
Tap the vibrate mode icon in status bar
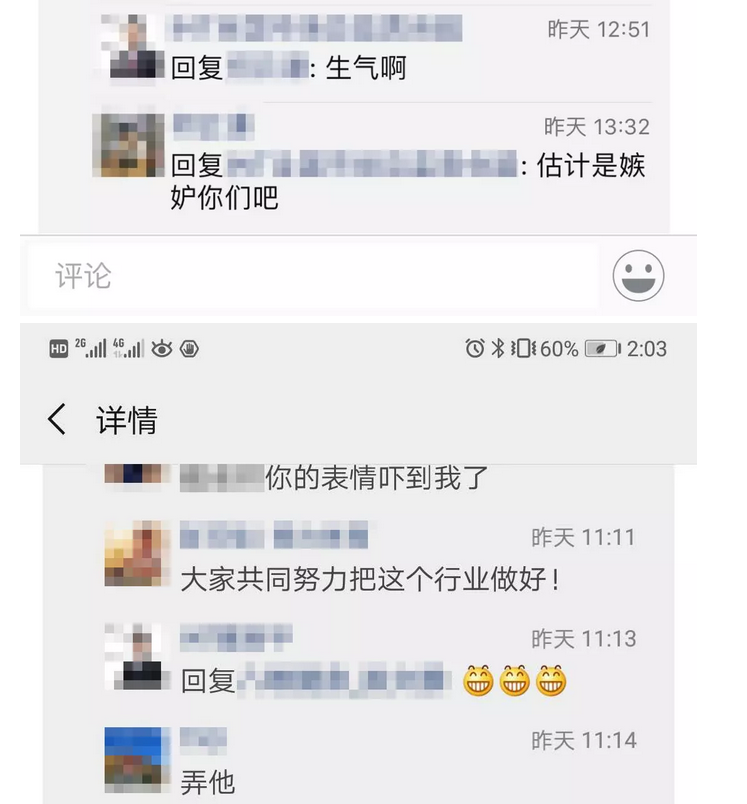click(x=523, y=349)
